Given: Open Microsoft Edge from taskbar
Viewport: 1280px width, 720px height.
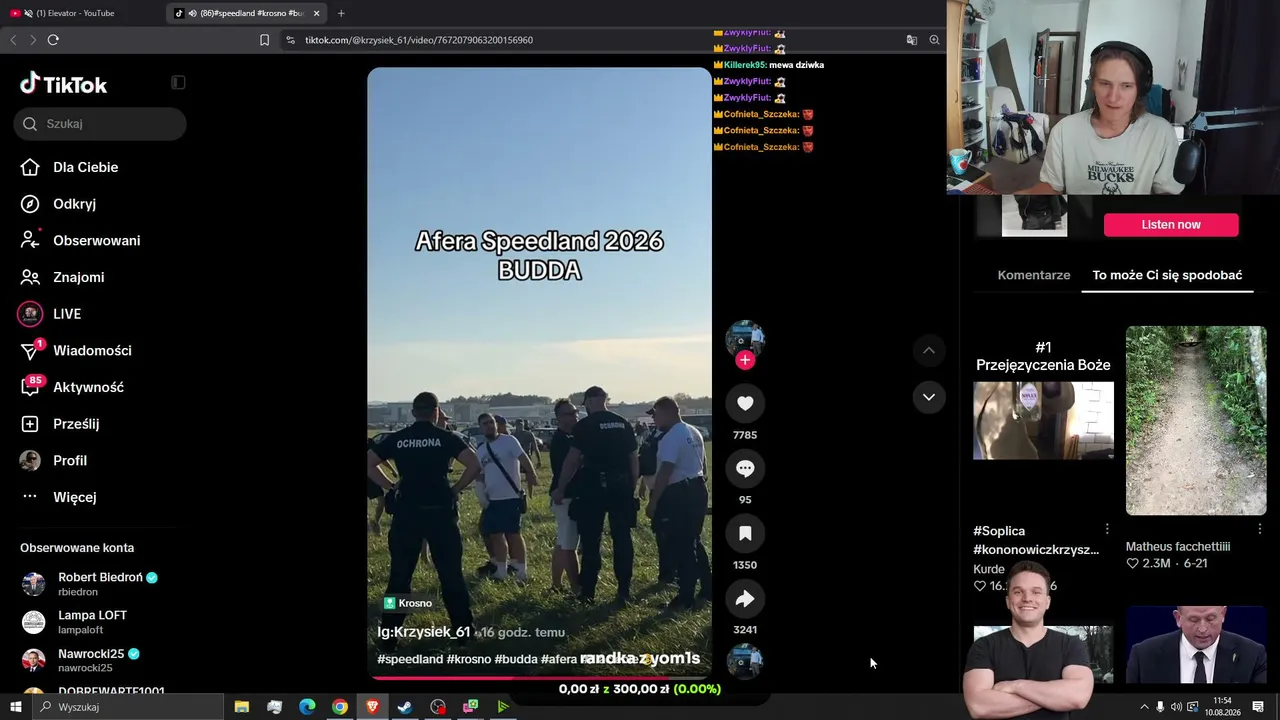Looking at the screenshot, I should point(307,707).
